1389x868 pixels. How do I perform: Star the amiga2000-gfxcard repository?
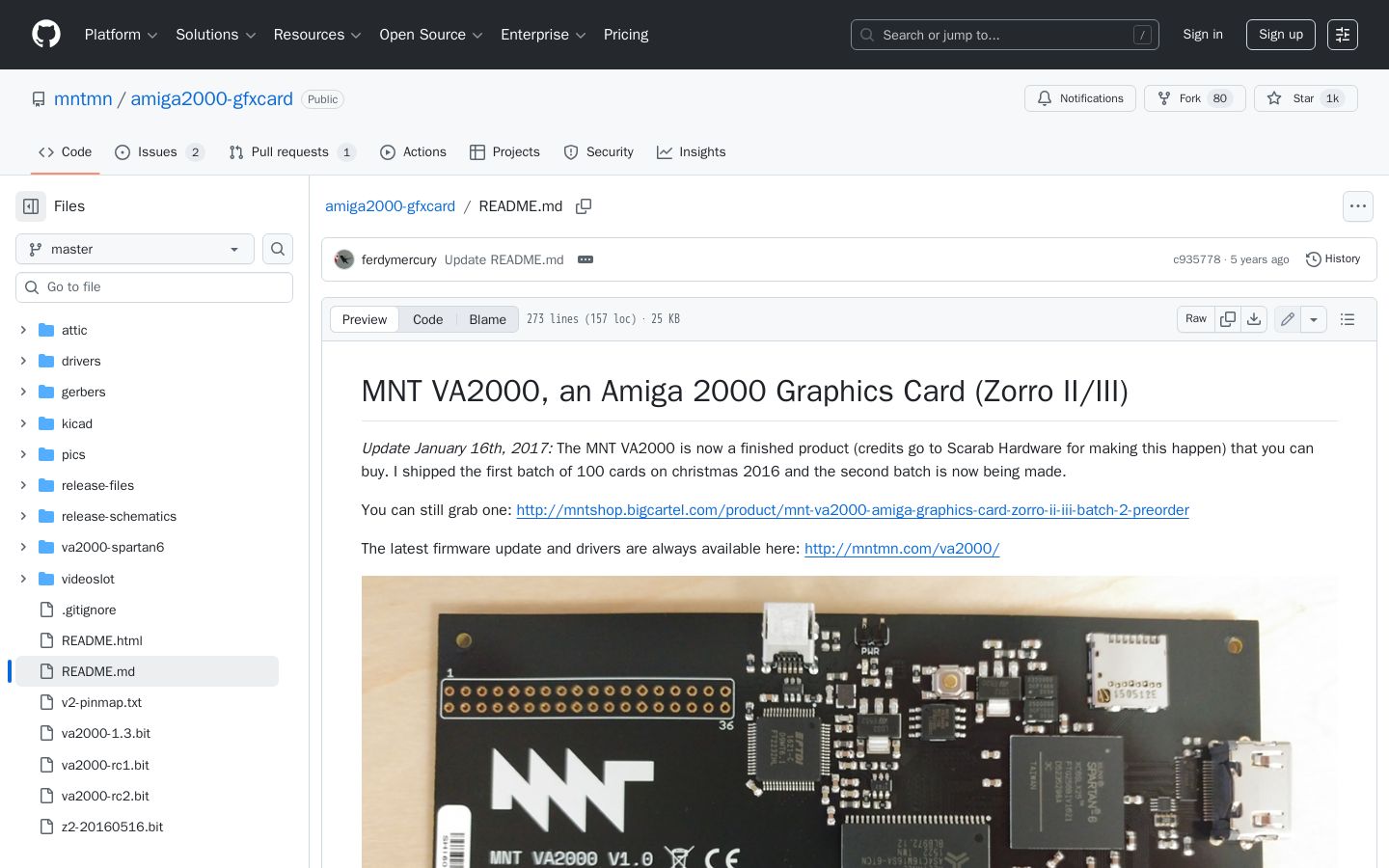pos(1306,98)
